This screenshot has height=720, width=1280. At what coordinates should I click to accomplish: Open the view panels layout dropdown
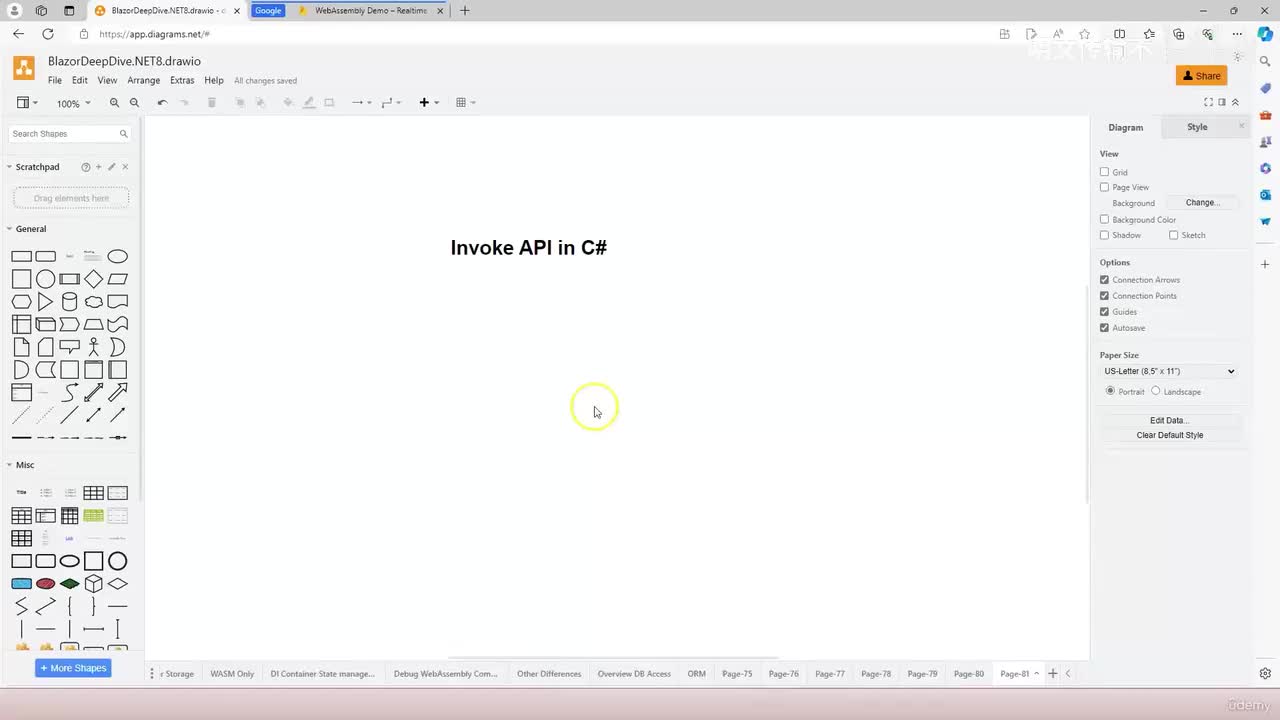[x=27, y=102]
